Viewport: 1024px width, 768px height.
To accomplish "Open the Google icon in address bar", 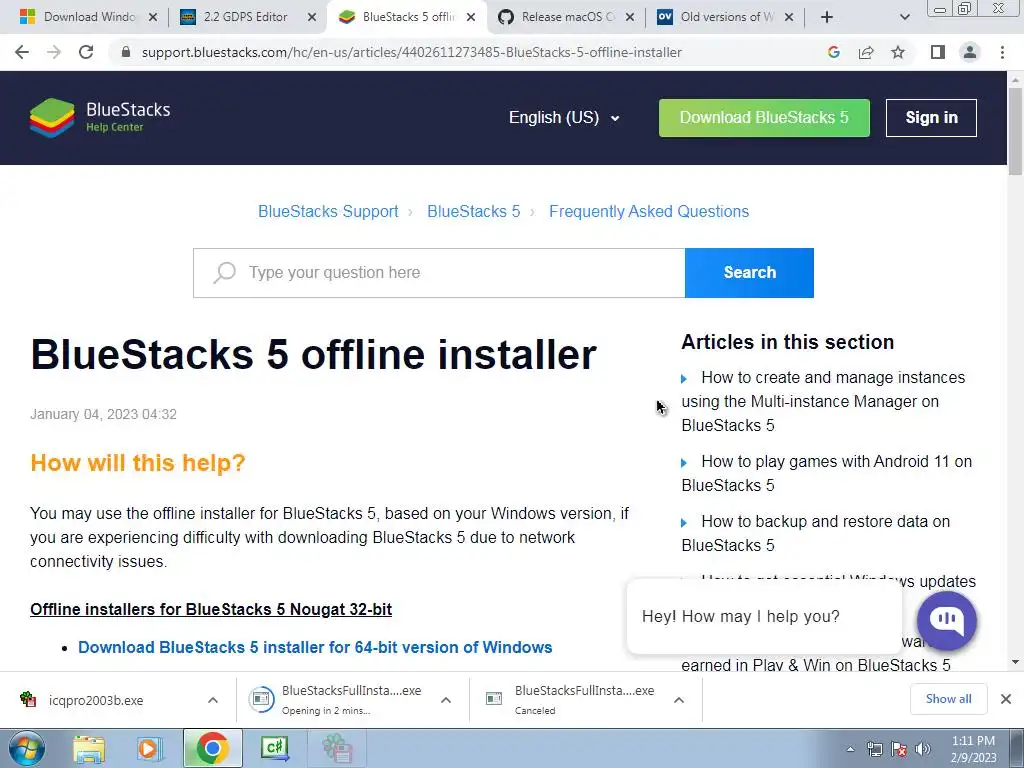I will click(x=833, y=52).
